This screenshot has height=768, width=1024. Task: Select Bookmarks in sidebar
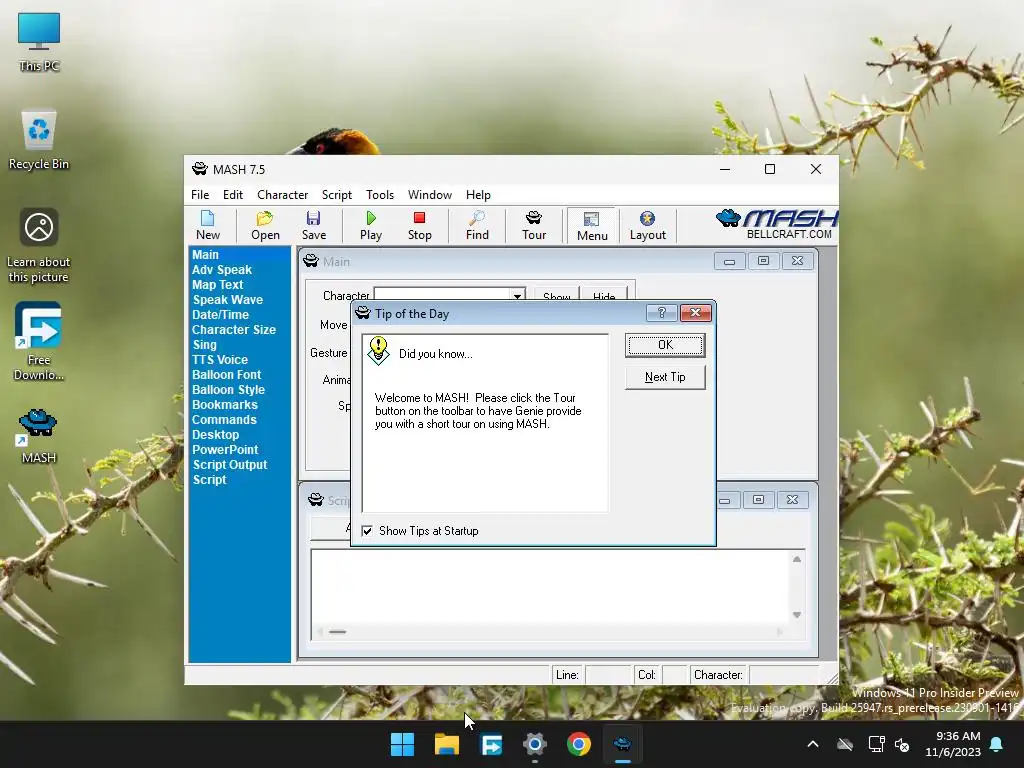[x=225, y=405]
